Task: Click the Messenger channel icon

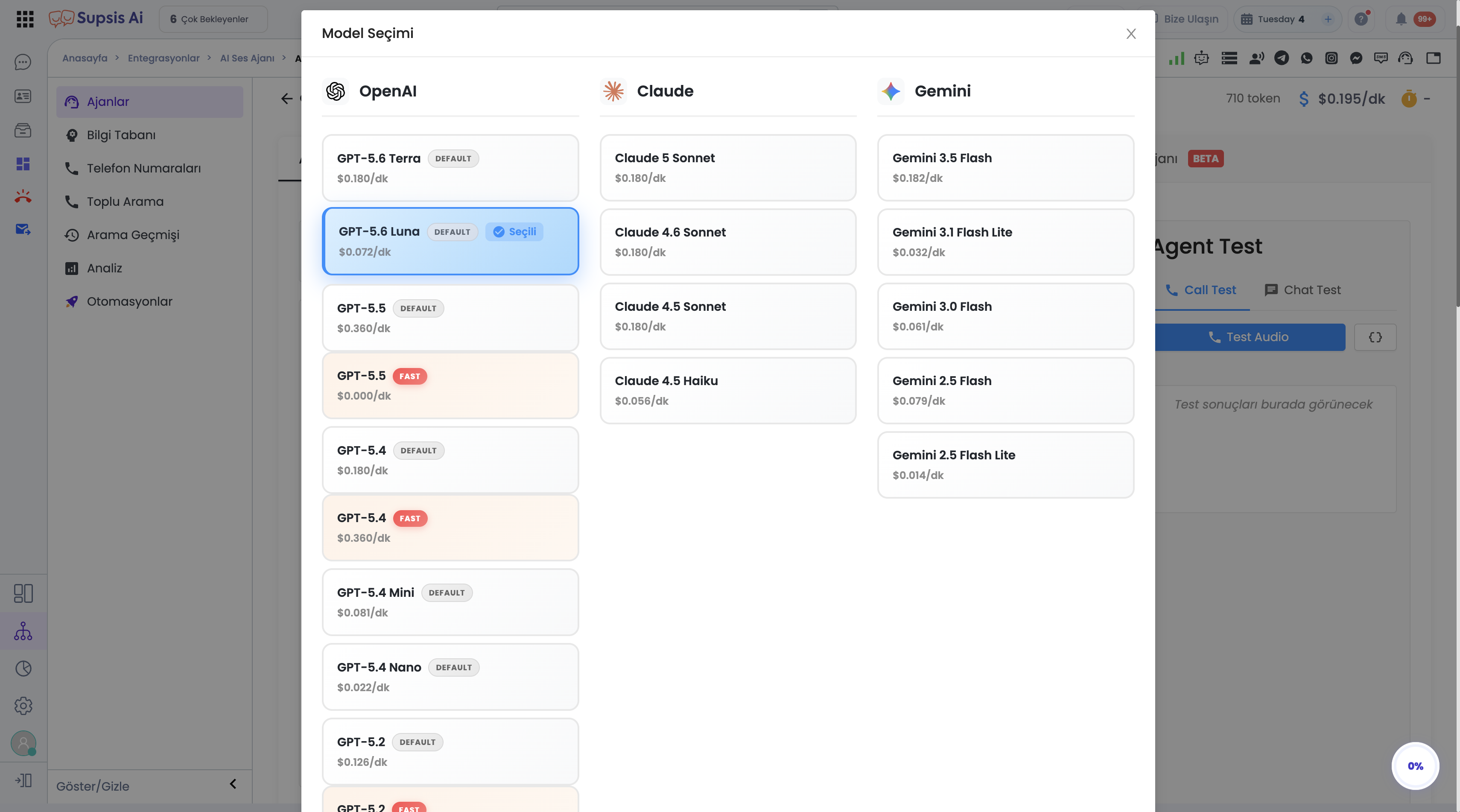Action: 1356,58
